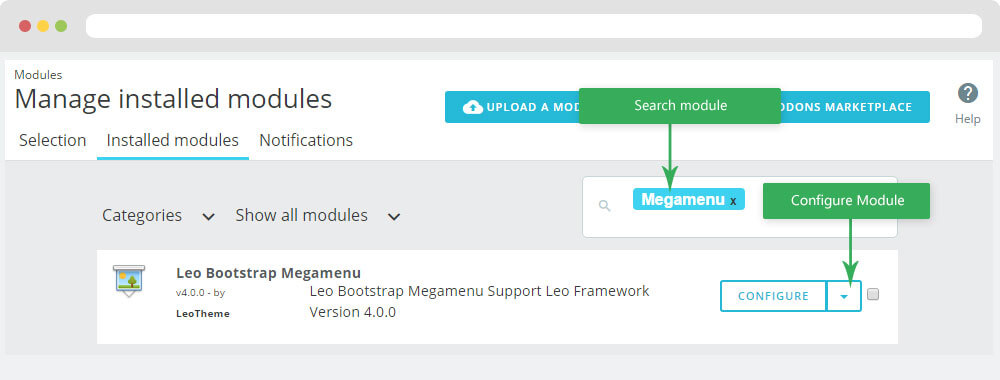Select the Installed modules tab
The image size is (1000, 380).
173,140
